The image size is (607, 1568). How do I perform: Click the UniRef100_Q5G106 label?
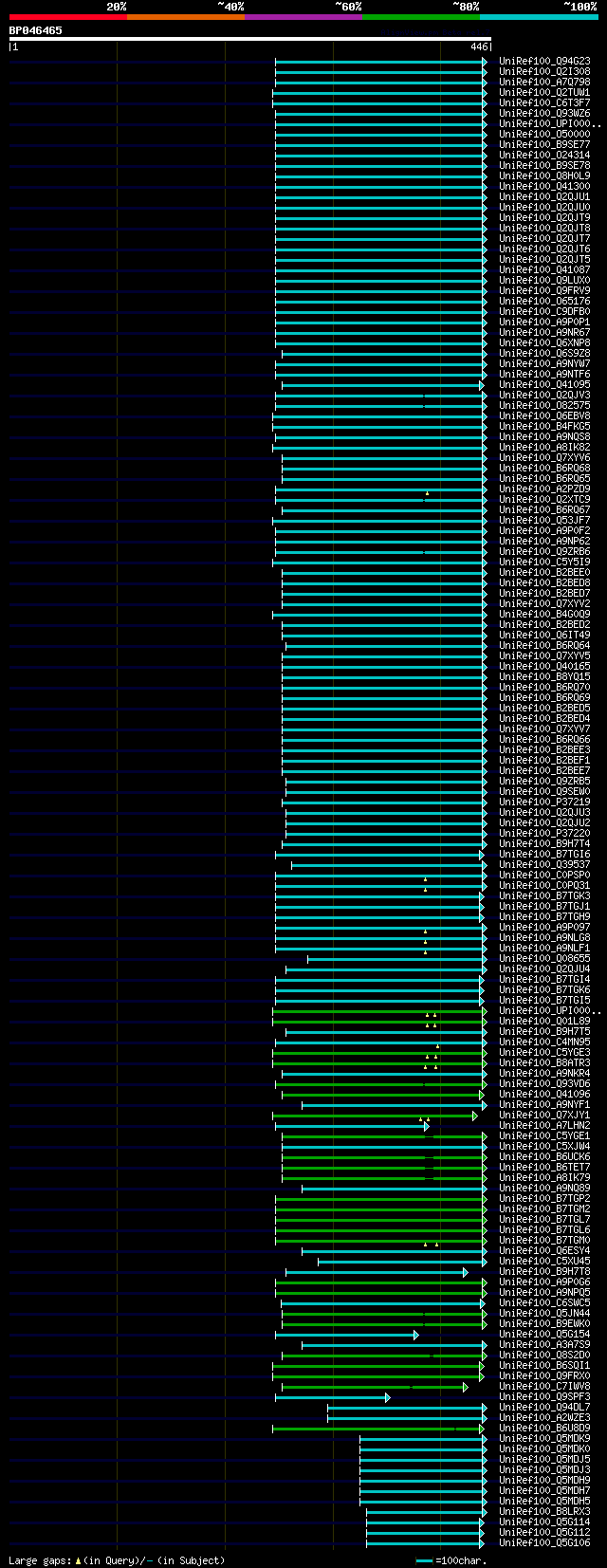(544, 1542)
